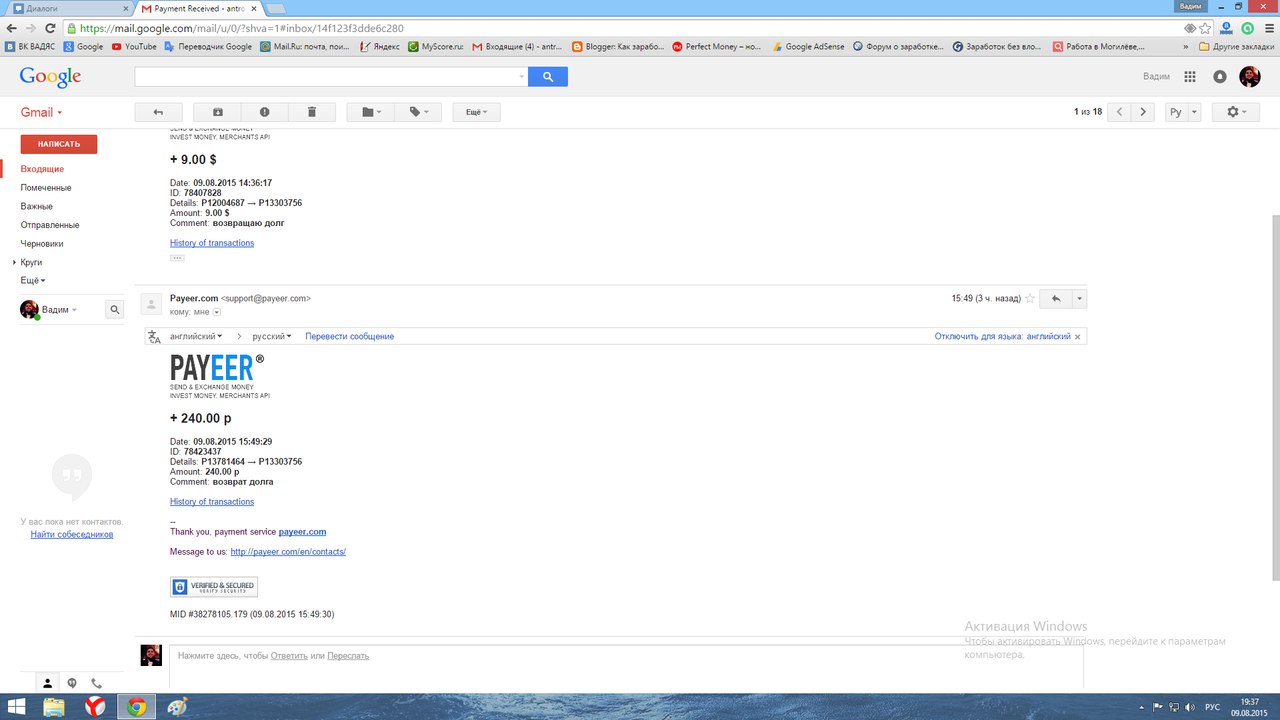Open the Помеченные folder
The height and width of the screenshot is (720, 1280).
point(46,188)
